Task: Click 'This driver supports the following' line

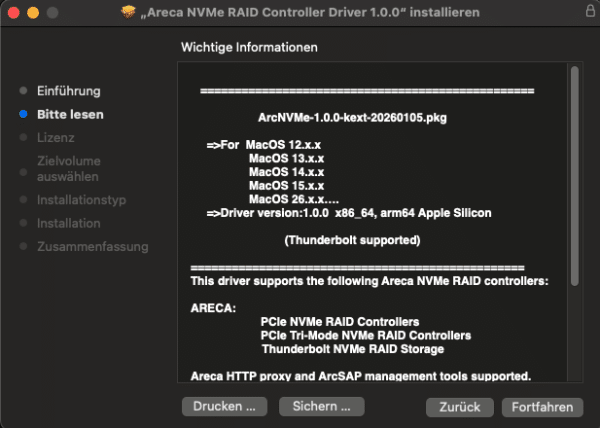Action: pyautogui.click(x=369, y=281)
